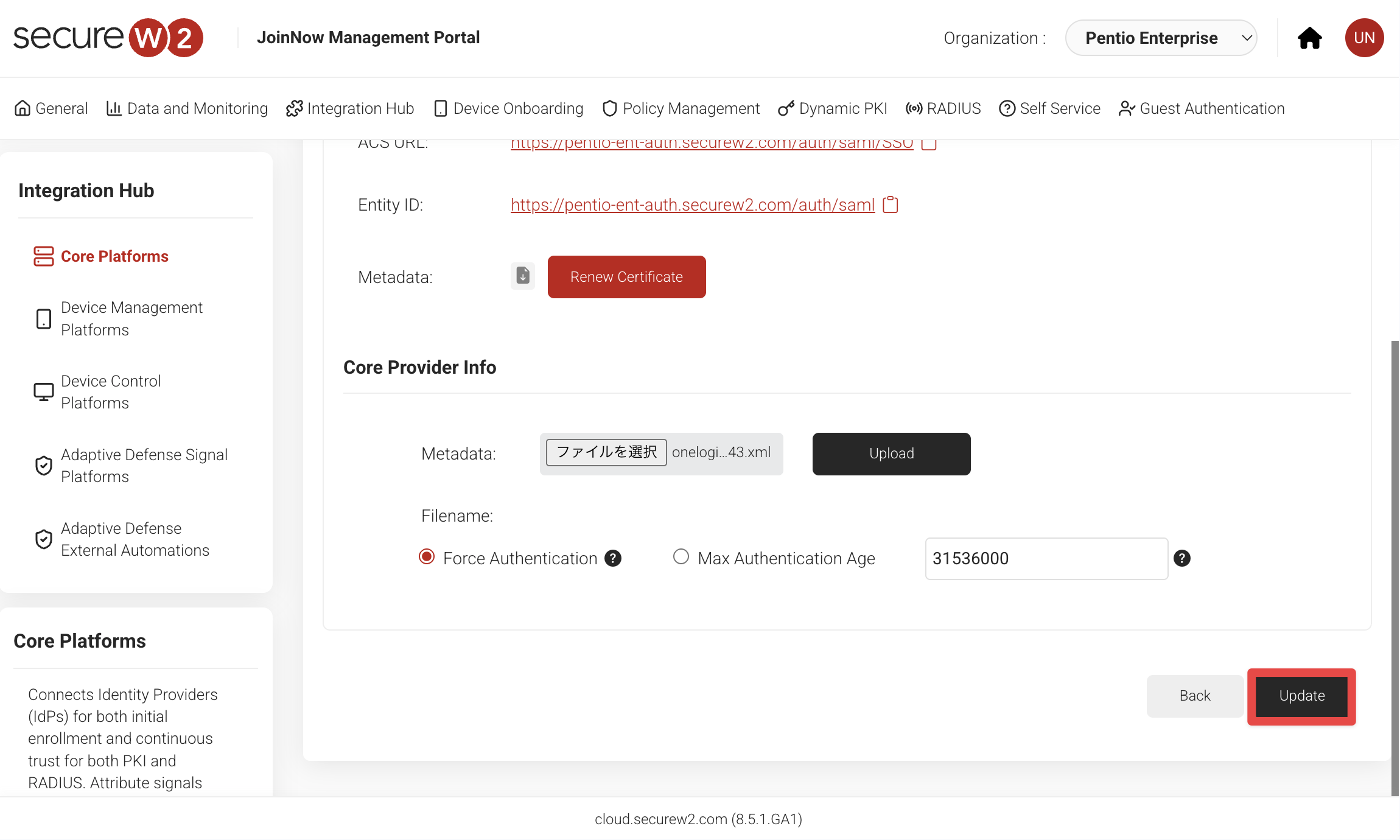Open the Self Service menu

coord(1050,108)
